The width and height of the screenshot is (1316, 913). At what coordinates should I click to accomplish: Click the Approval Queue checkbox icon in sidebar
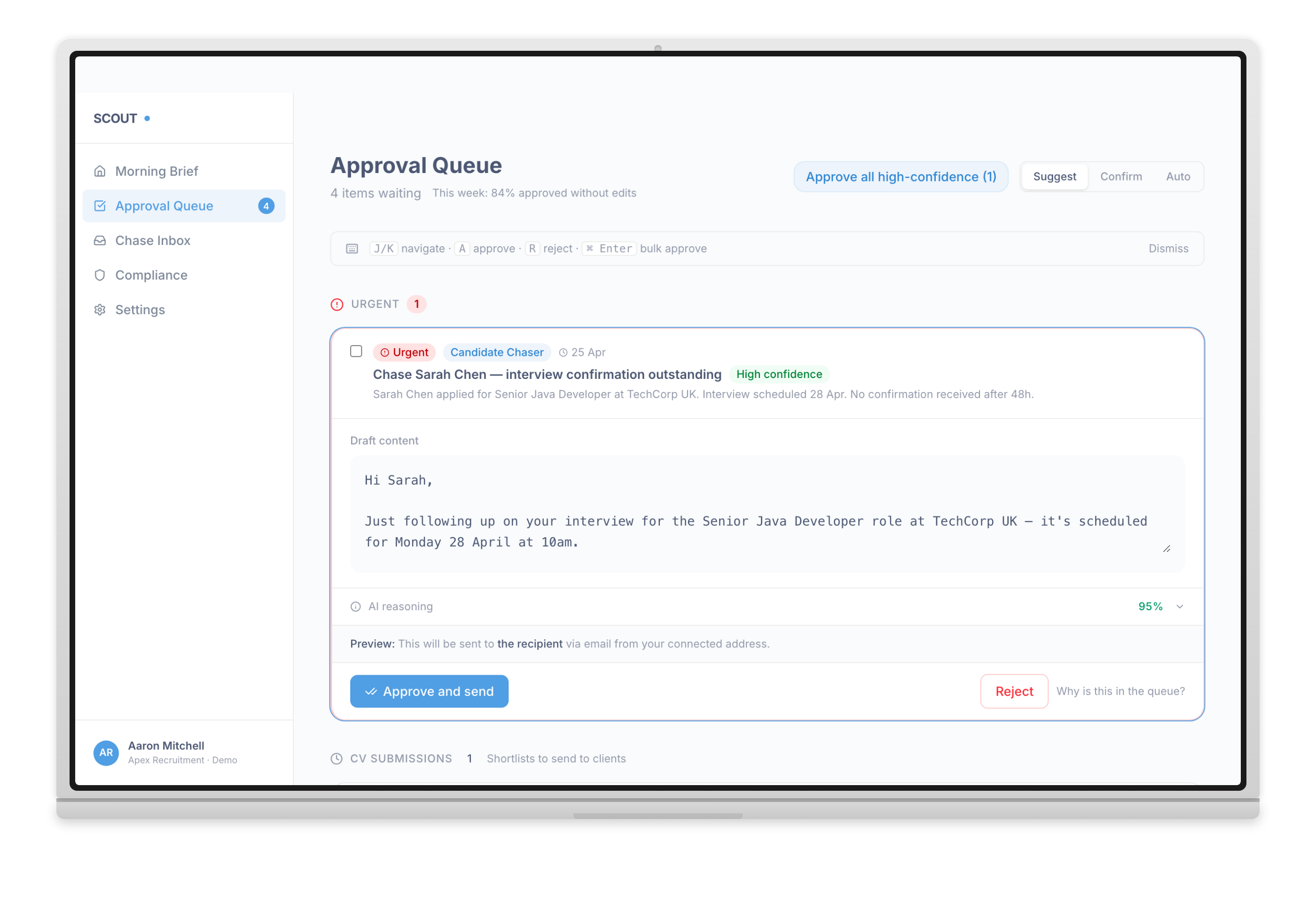[100, 206]
